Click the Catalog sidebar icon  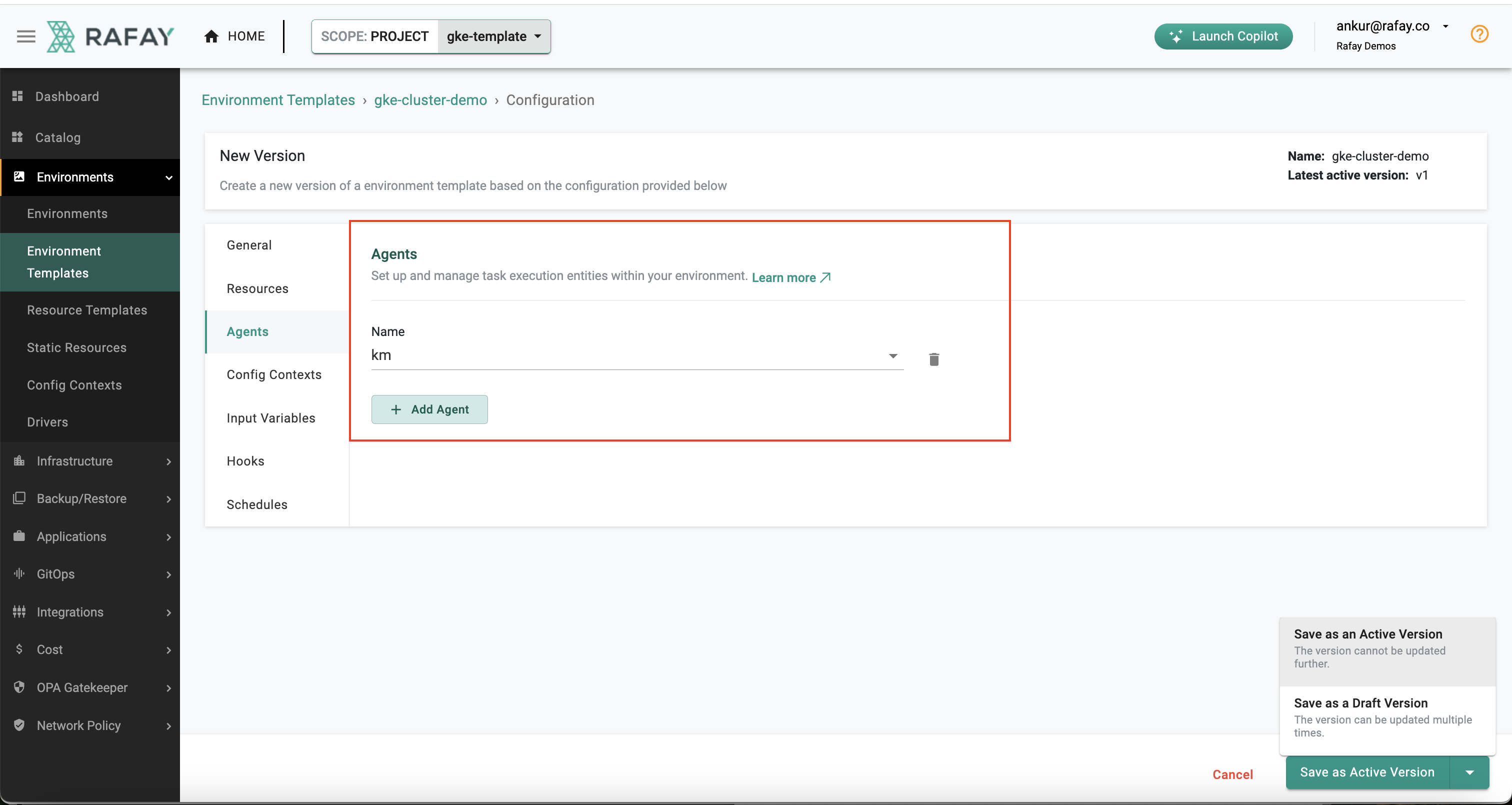(17, 137)
